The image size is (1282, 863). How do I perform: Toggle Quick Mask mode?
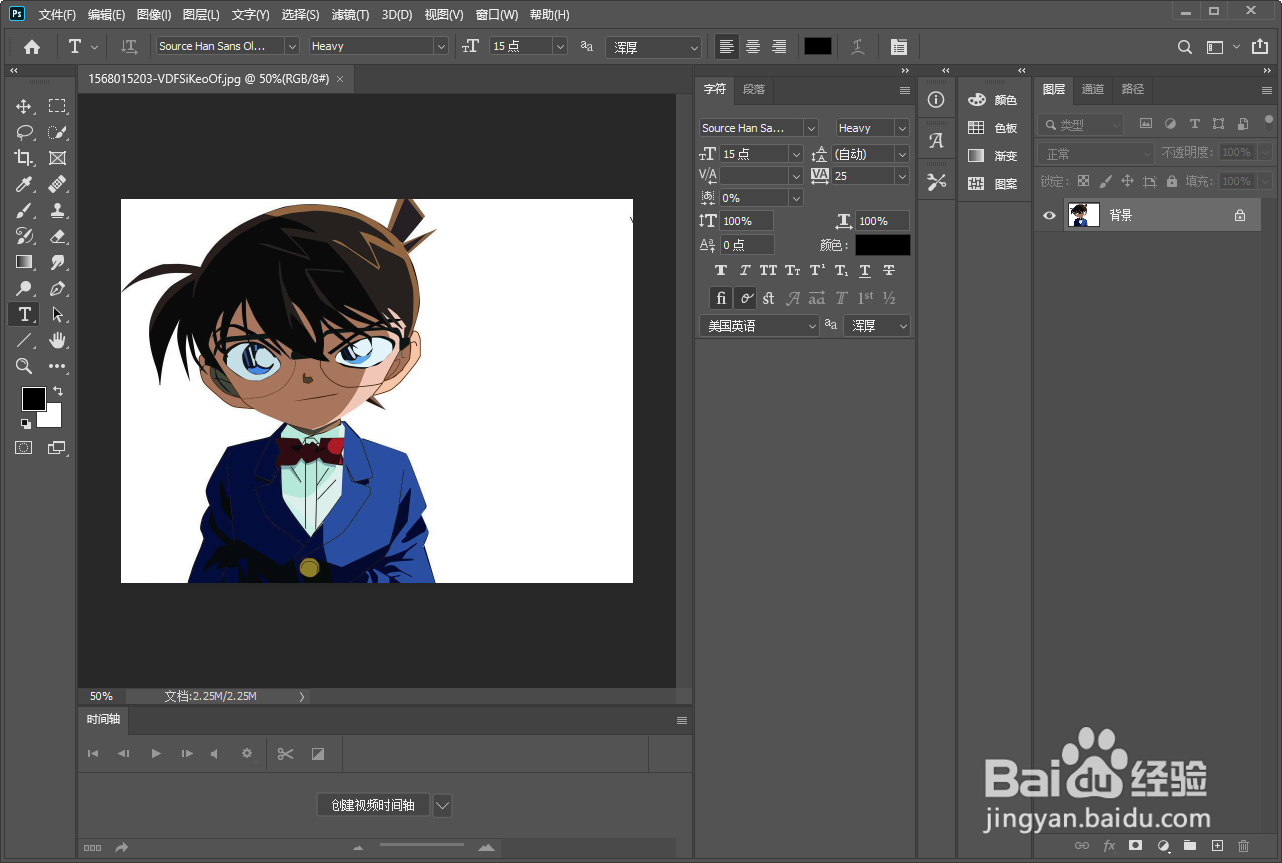(24, 448)
